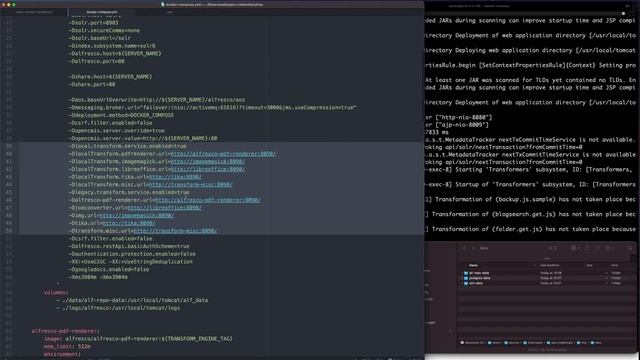
Task: Click the volumes: key
Action: pos(56,293)
